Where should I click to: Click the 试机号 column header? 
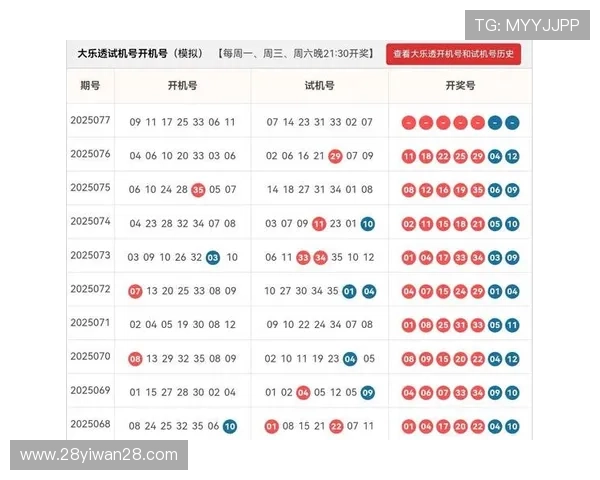(x=319, y=86)
